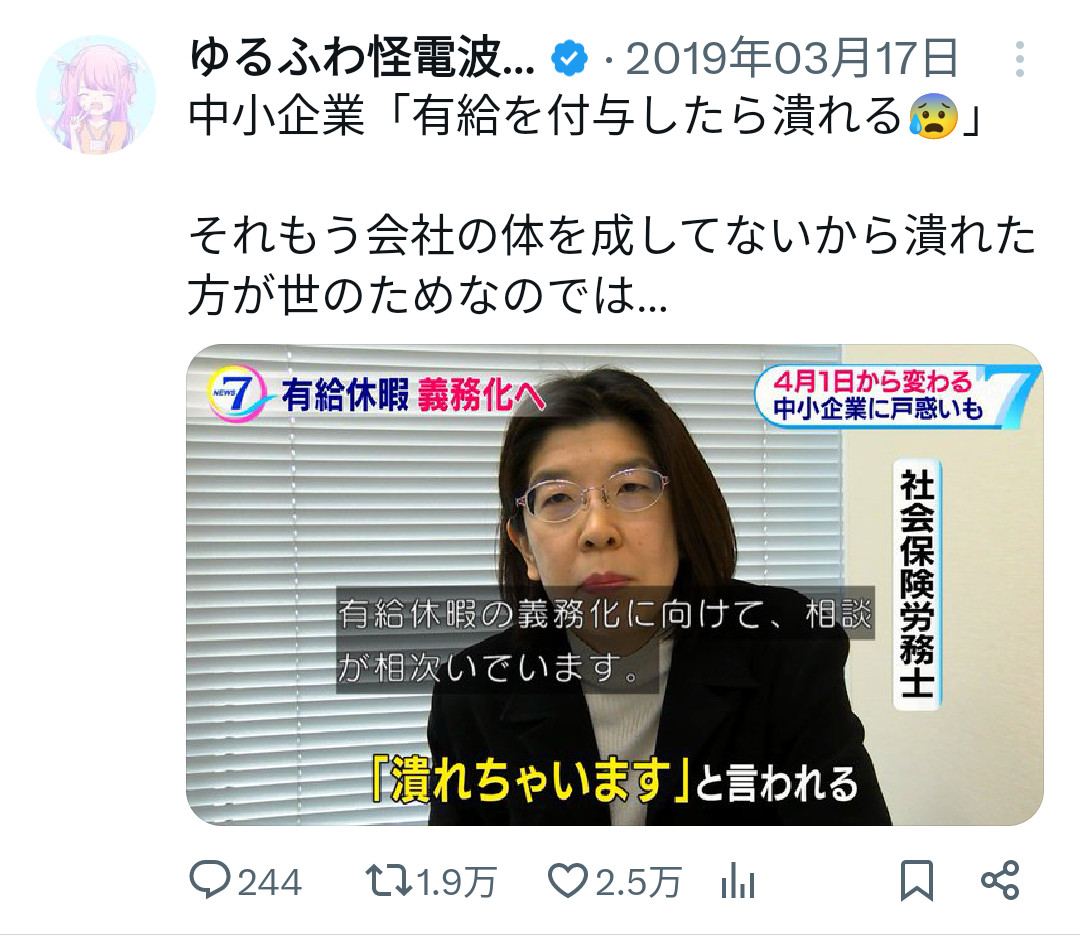Toggle the bookmark icon on this tweet
1080x939 pixels.
917,880
